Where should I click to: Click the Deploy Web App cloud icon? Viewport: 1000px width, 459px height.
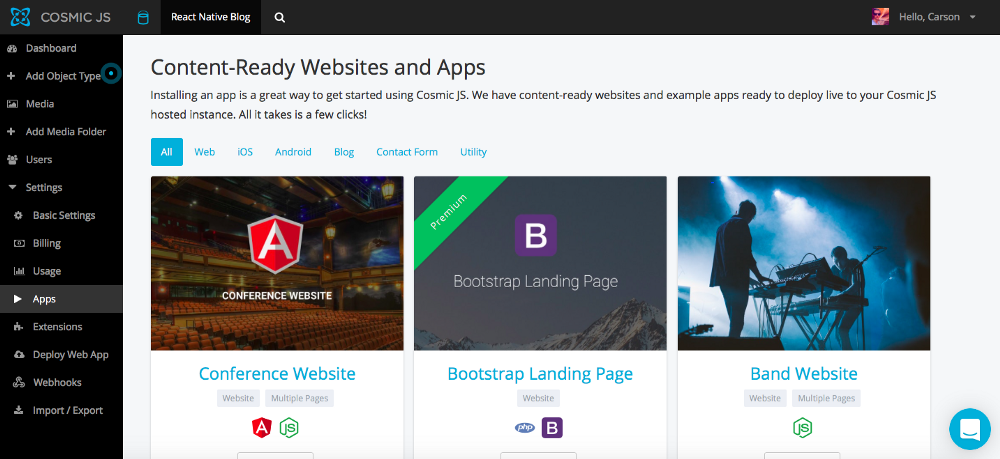tap(19, 354)
